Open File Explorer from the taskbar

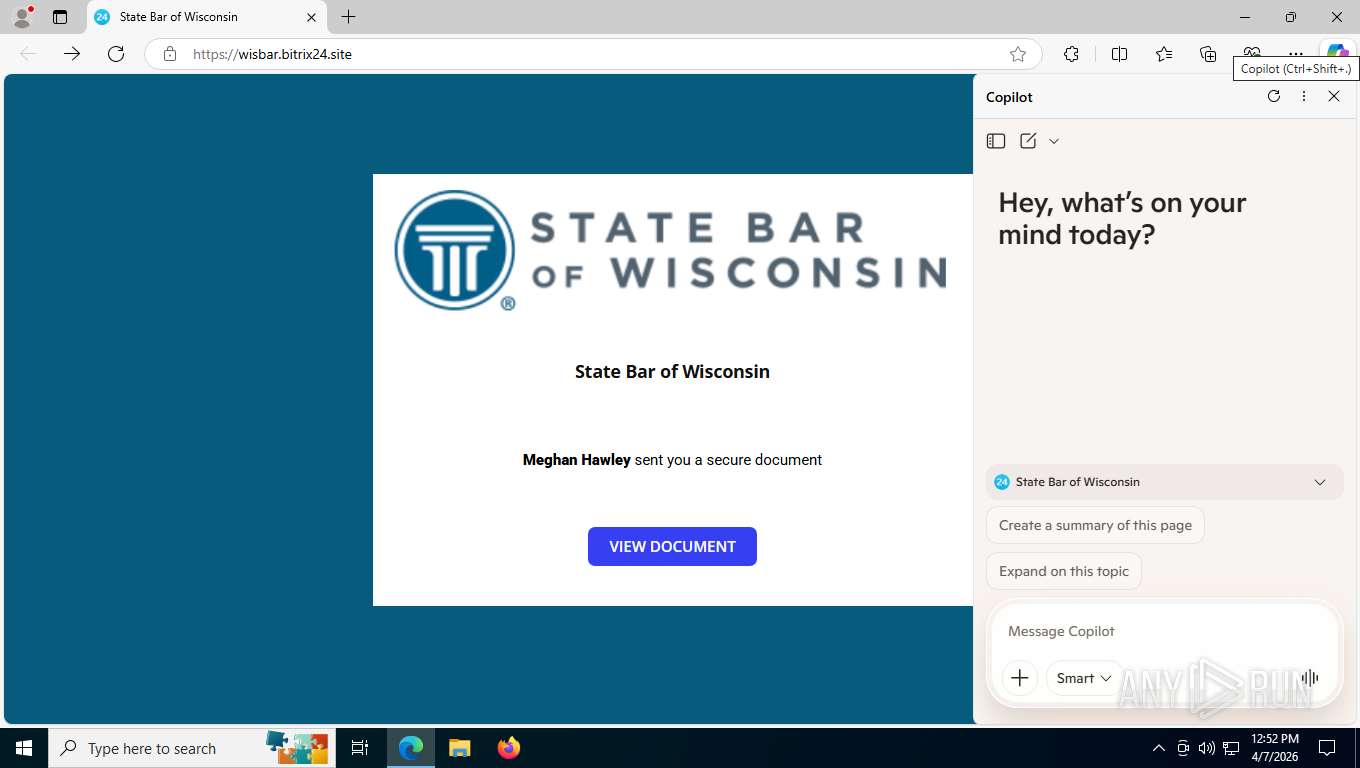tap(459, 748)
